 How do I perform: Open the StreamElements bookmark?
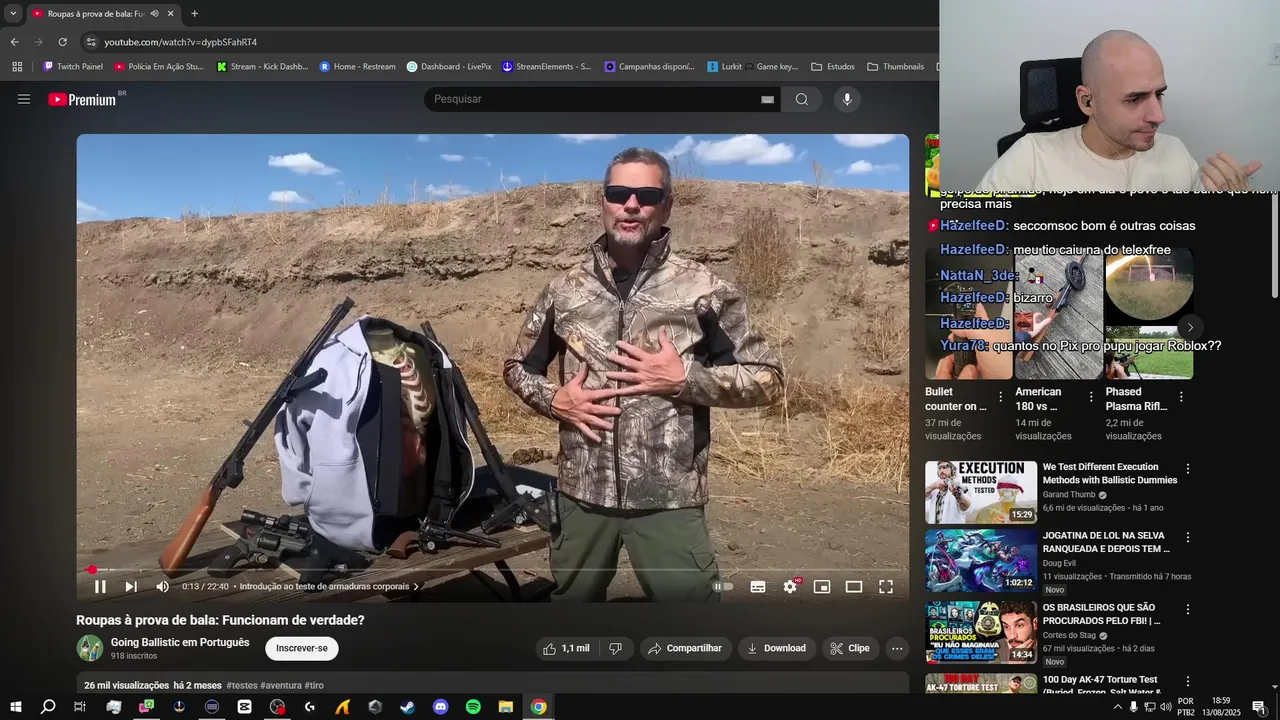(x=547, y=67)
